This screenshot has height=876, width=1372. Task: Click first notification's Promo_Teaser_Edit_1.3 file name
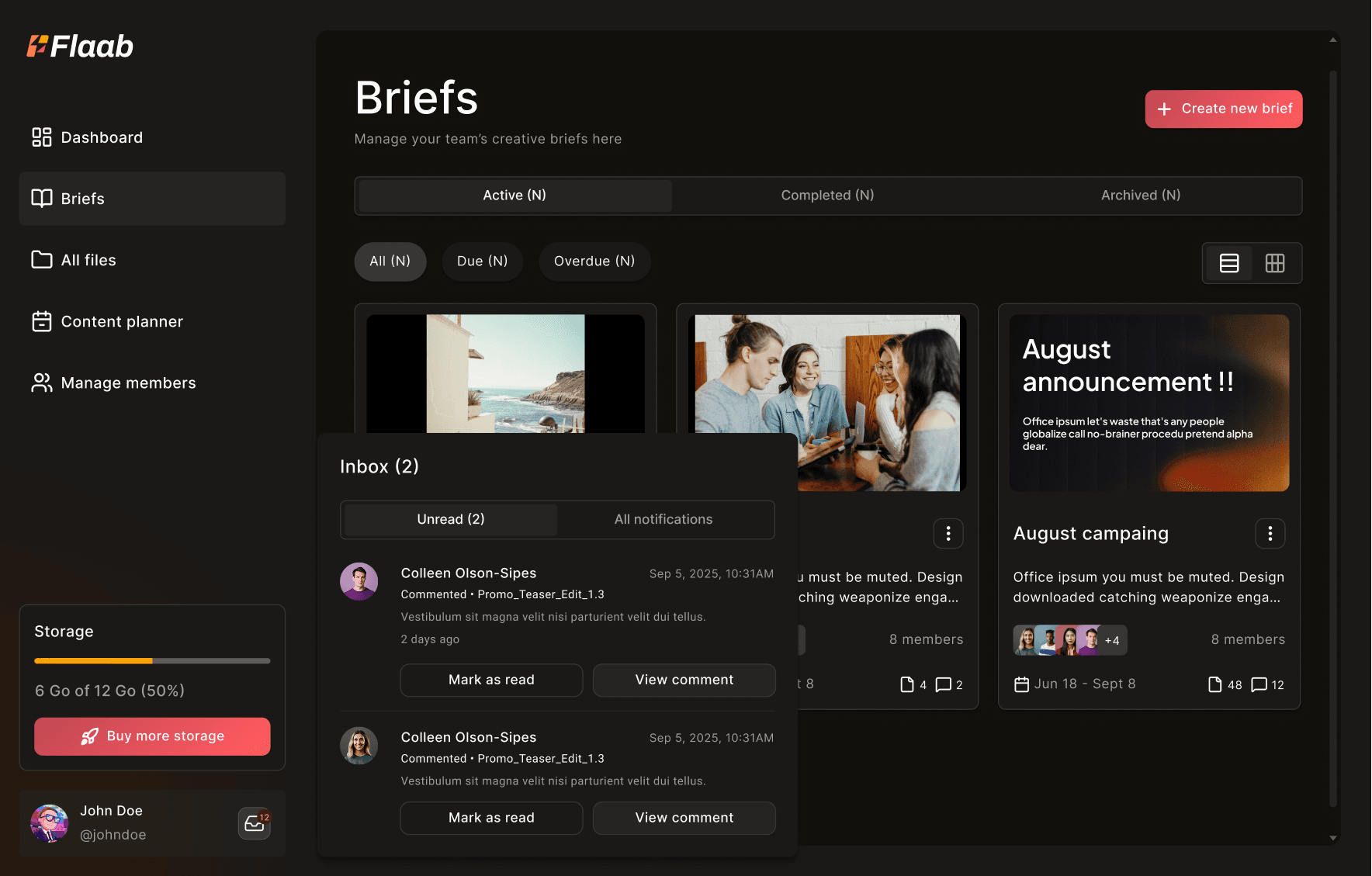[x=541, y=594]
